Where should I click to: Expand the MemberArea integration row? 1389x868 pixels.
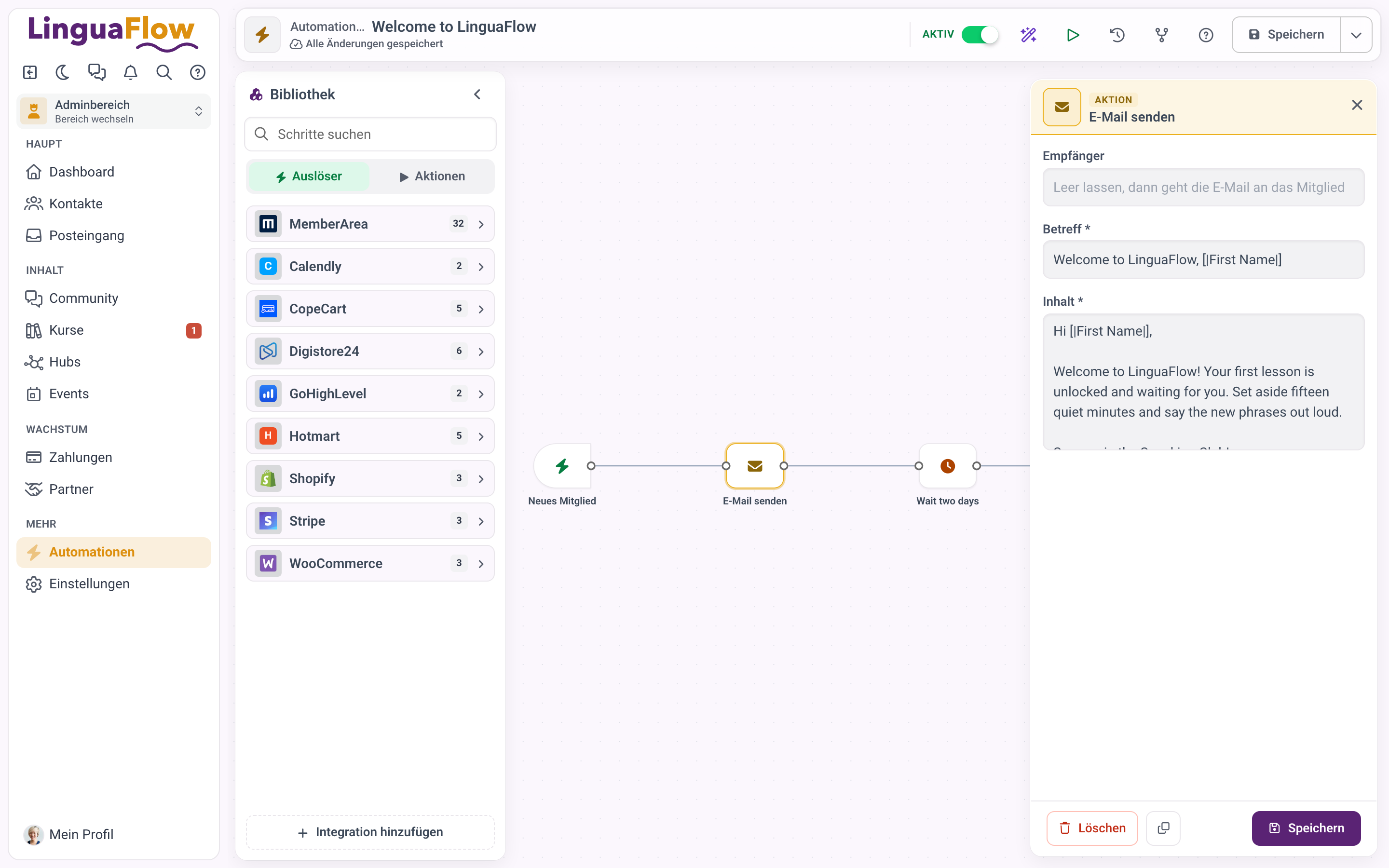[x=370, y=224]
